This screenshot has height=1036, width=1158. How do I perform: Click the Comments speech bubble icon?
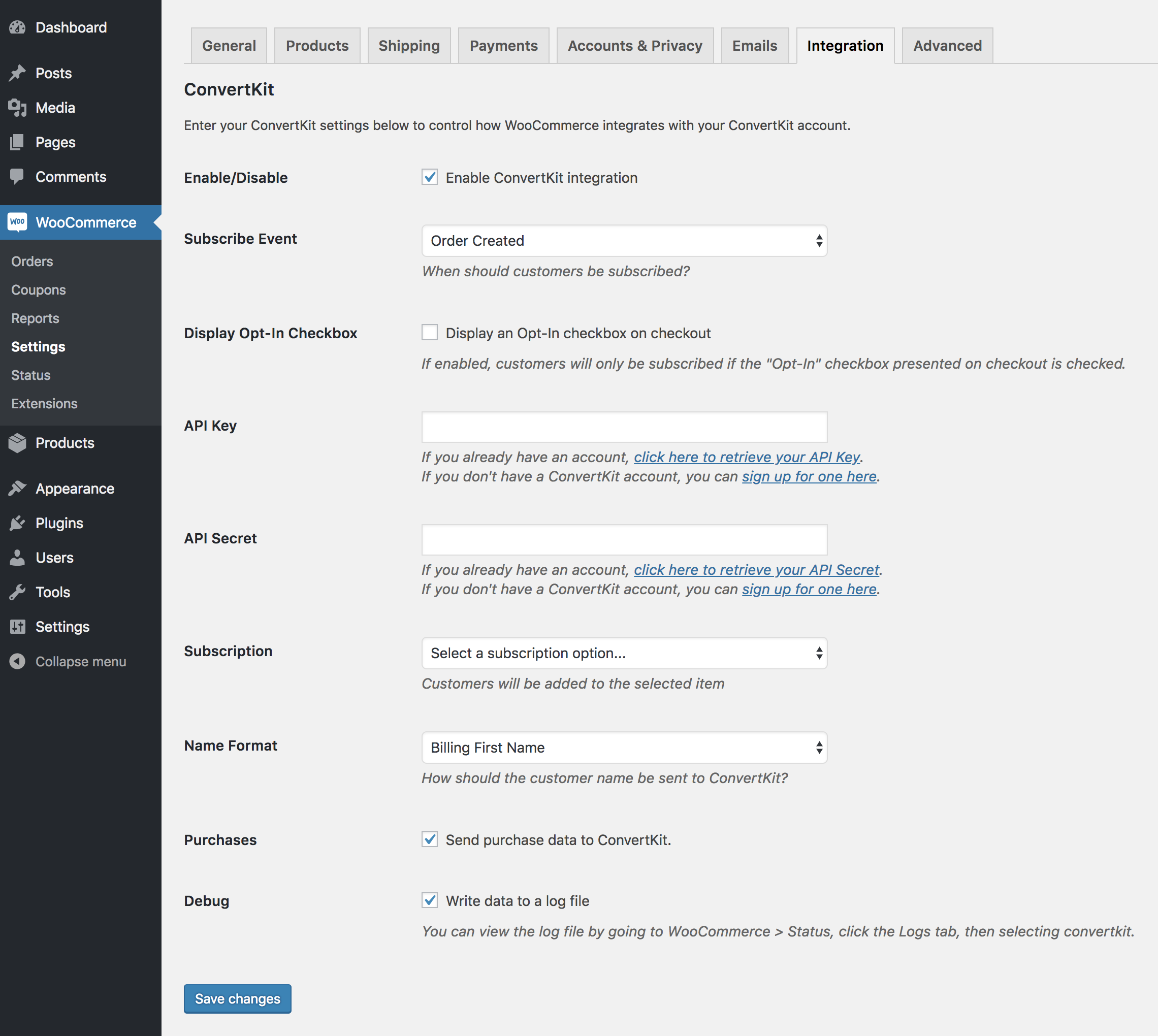coord(18,176)
